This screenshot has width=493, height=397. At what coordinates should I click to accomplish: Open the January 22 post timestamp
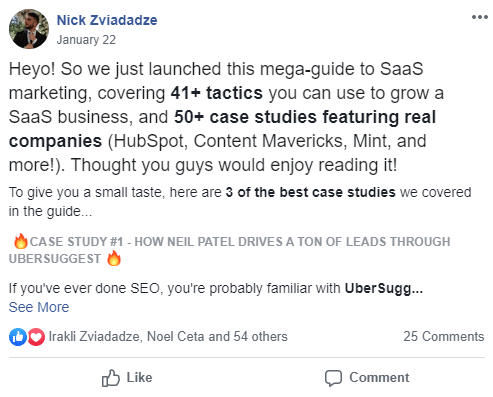coord(86,40)
